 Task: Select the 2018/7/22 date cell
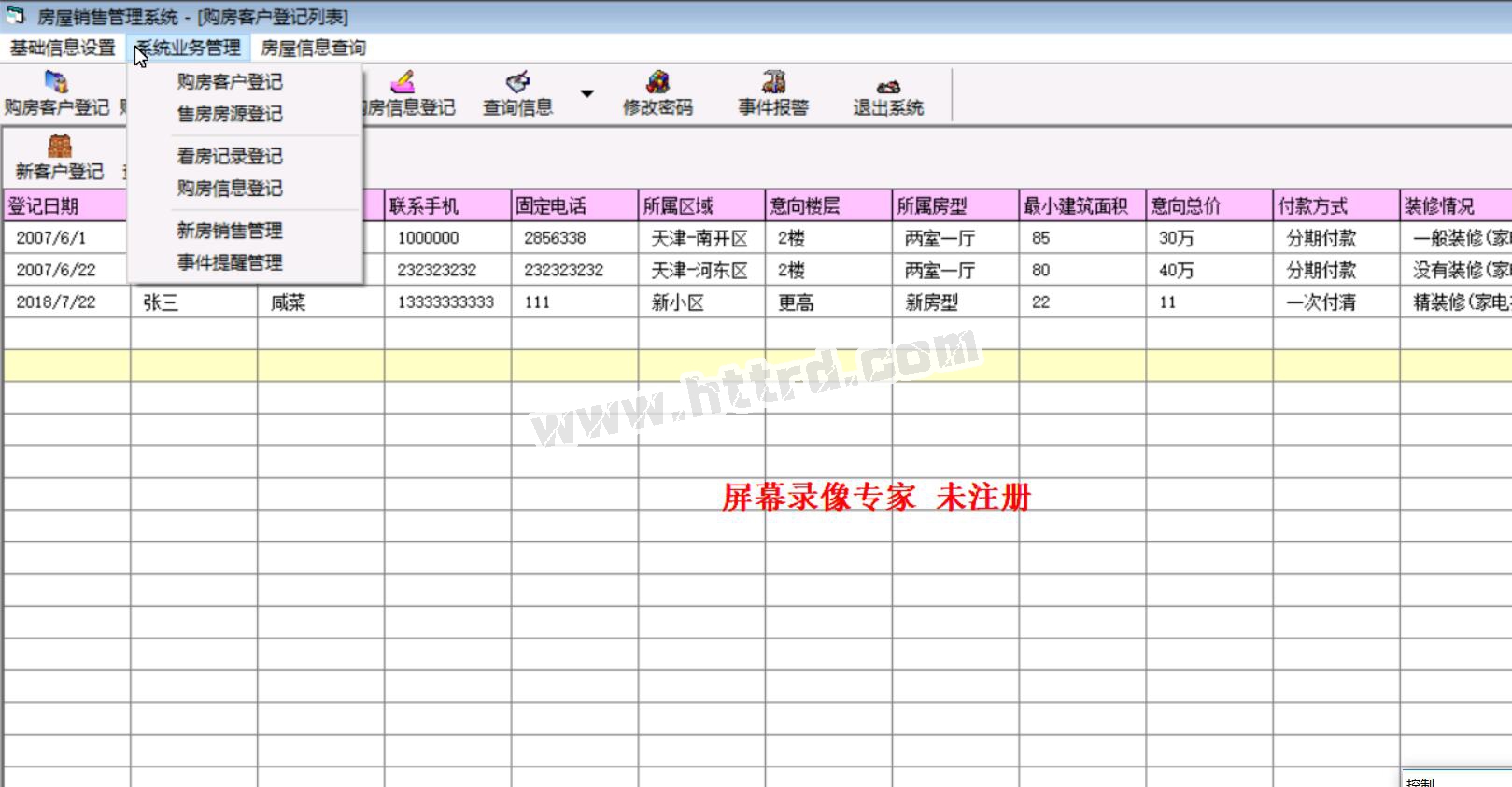(66, 302)
